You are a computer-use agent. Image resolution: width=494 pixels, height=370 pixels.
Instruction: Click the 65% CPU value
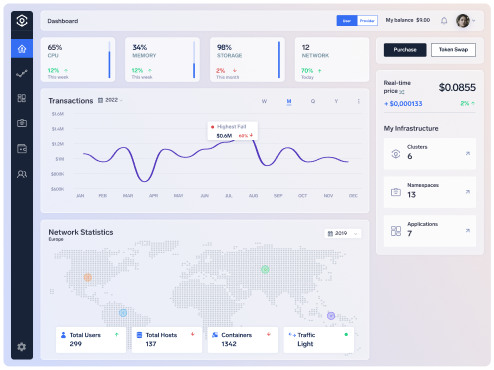point(55,47)
